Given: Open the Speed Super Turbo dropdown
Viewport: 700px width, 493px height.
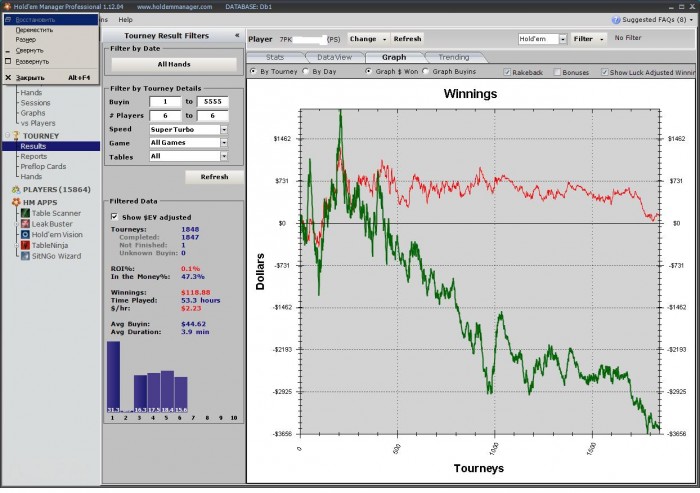Looking at the screenshot, I should 224,130.
